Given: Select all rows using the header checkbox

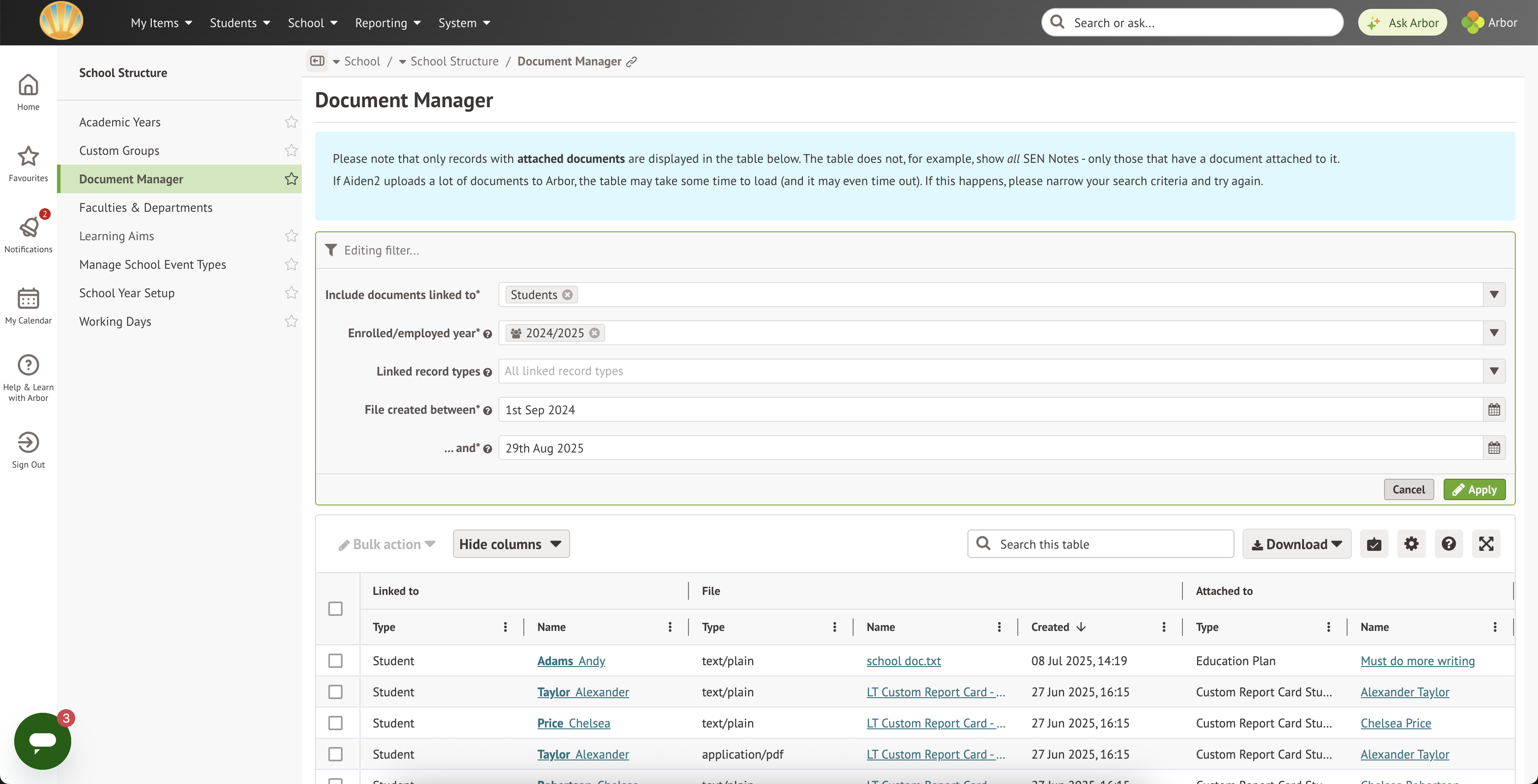Looking at the screenshot, I should point(335,608).
